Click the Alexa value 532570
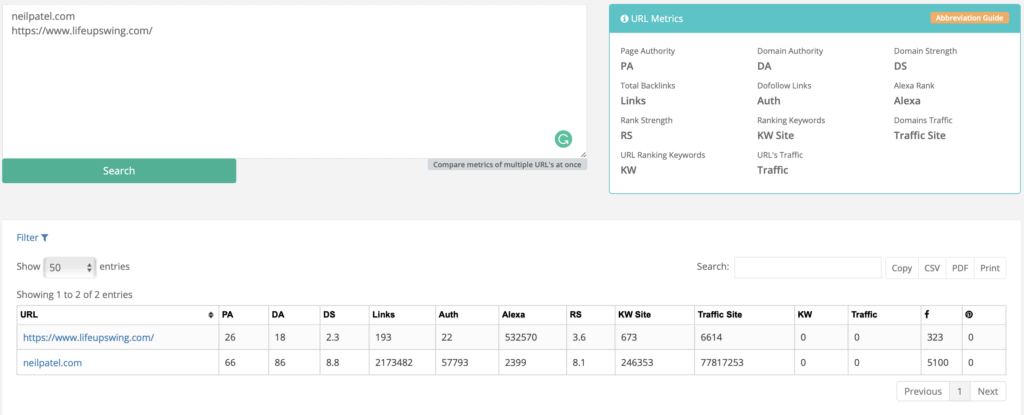 pyautogui.click(x=520, y=338)
